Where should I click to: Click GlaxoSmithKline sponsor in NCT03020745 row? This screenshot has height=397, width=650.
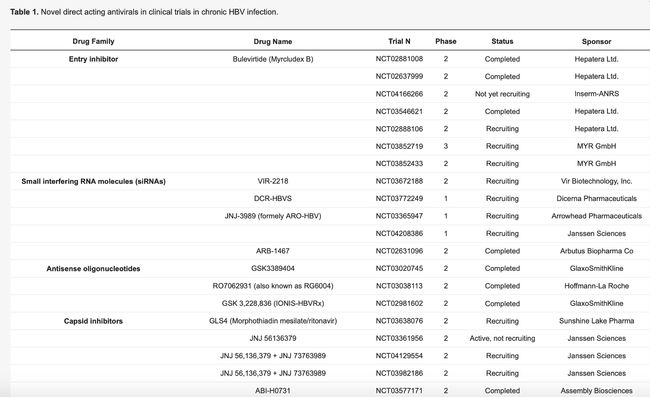coord(597,269)
